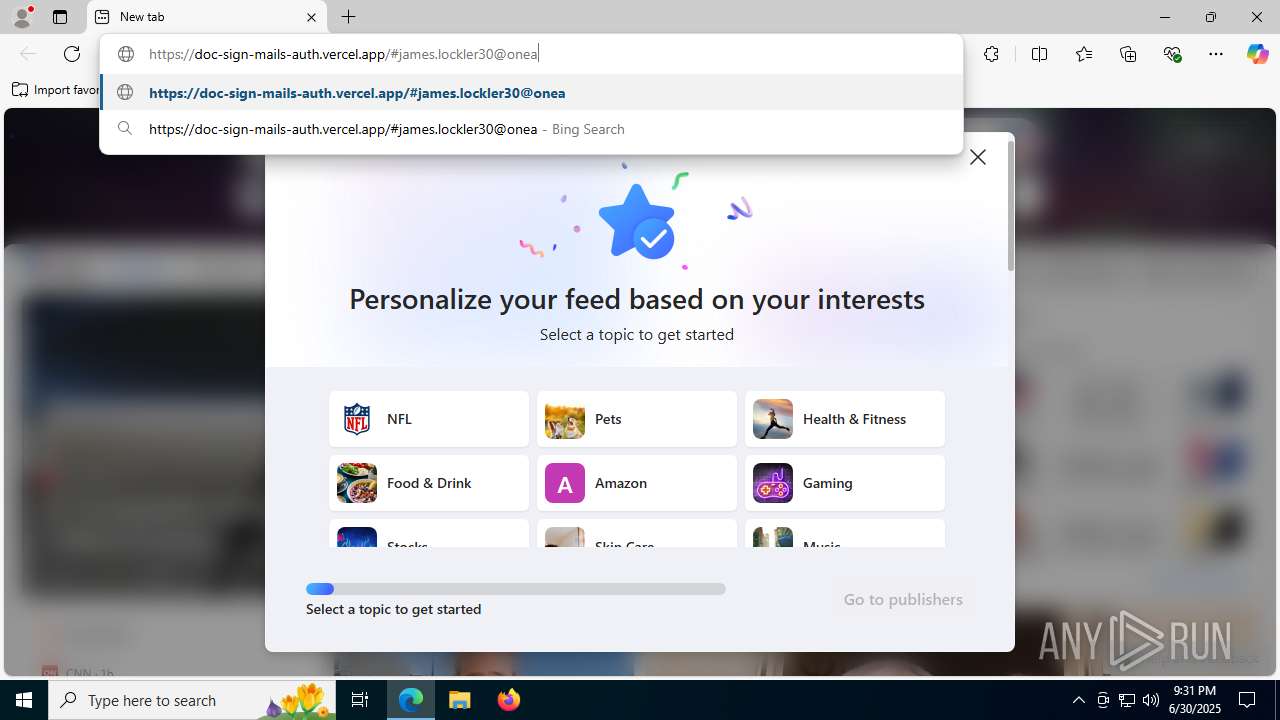1280x720 pixels.
Task: Toggle split screen view icon
Action: (x=1039, y=54)
